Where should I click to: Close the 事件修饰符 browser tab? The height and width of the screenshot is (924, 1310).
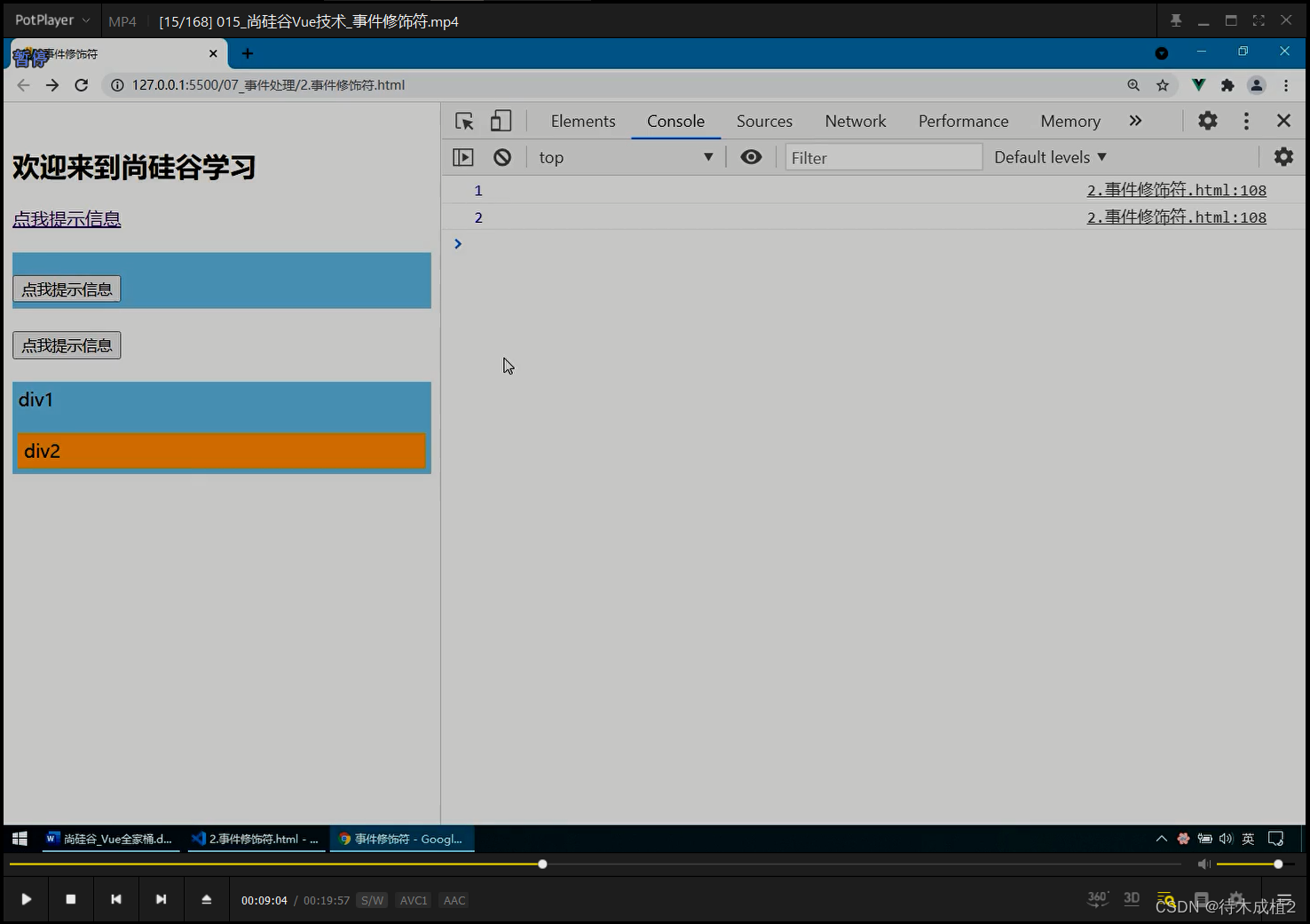[x=213, y=53]
